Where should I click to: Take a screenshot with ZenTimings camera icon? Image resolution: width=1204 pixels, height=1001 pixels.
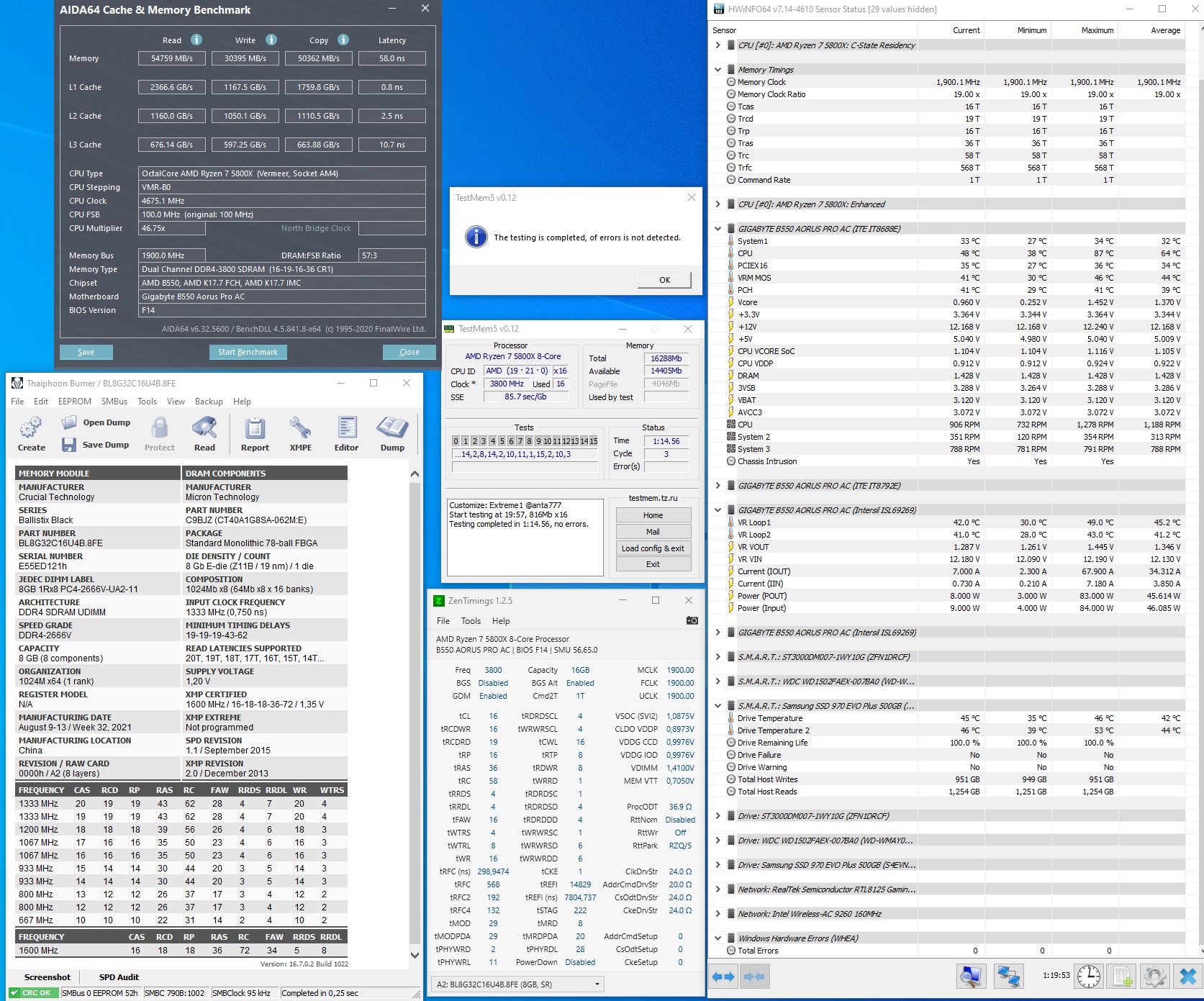click(692, 620)
